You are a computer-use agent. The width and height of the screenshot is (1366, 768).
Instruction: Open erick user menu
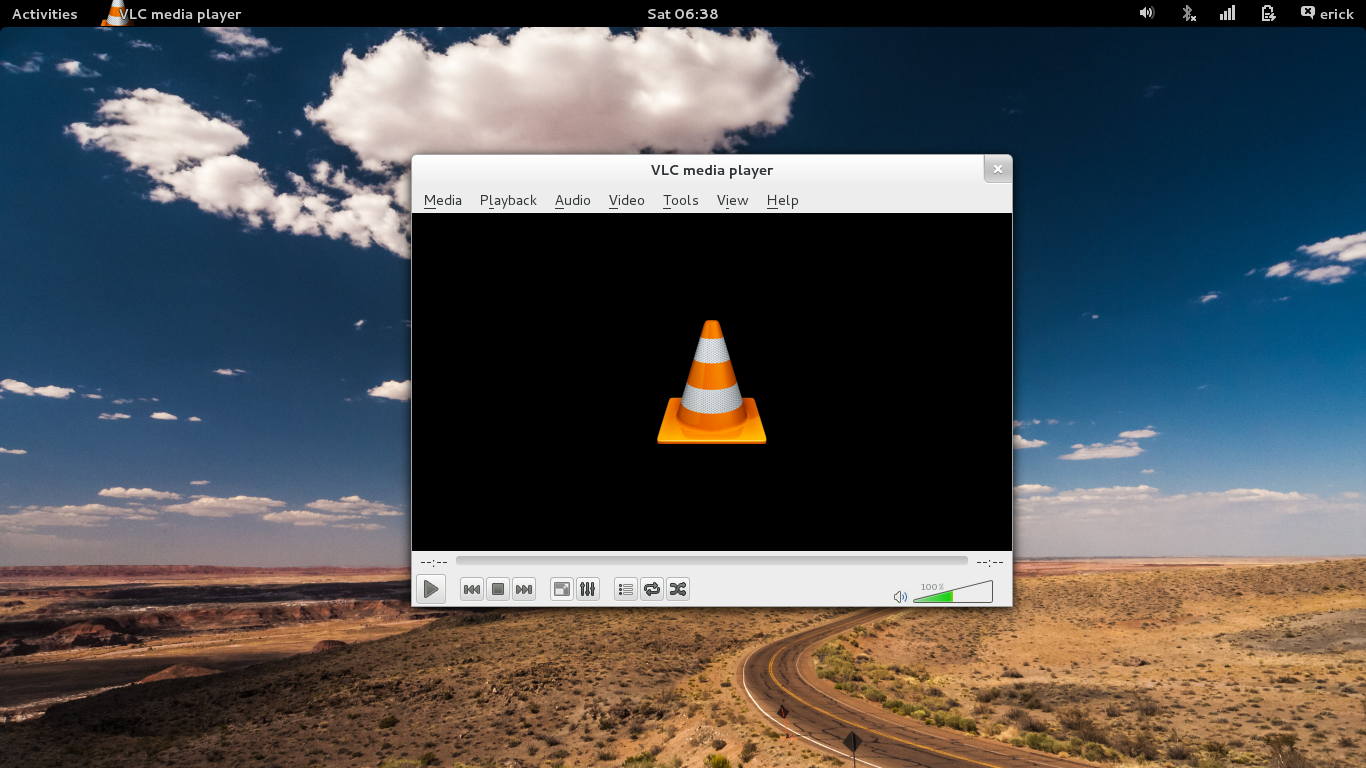pyautogui.click(x=1327, y=14)
